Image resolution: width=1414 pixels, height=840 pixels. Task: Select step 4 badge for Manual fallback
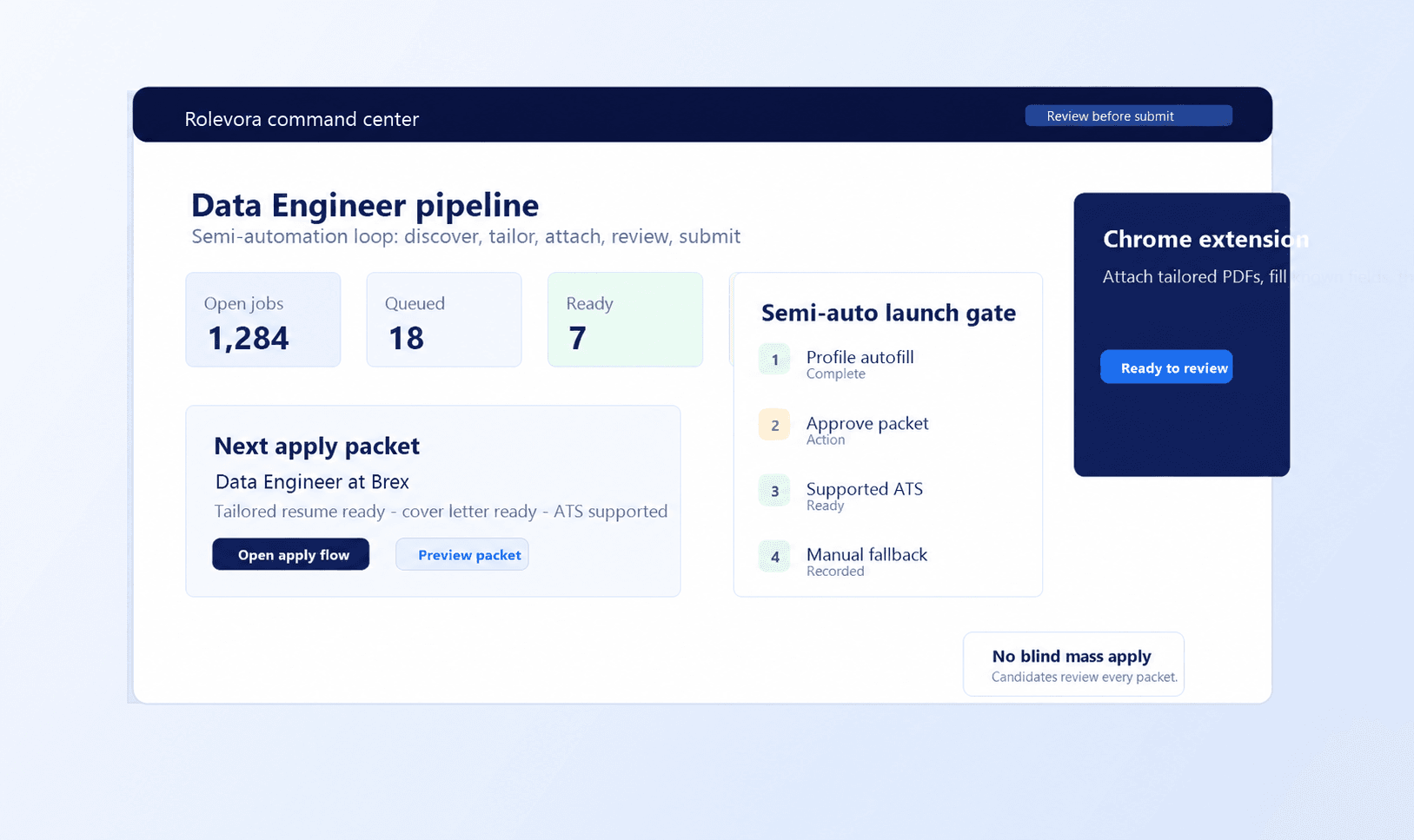[774, 557]
